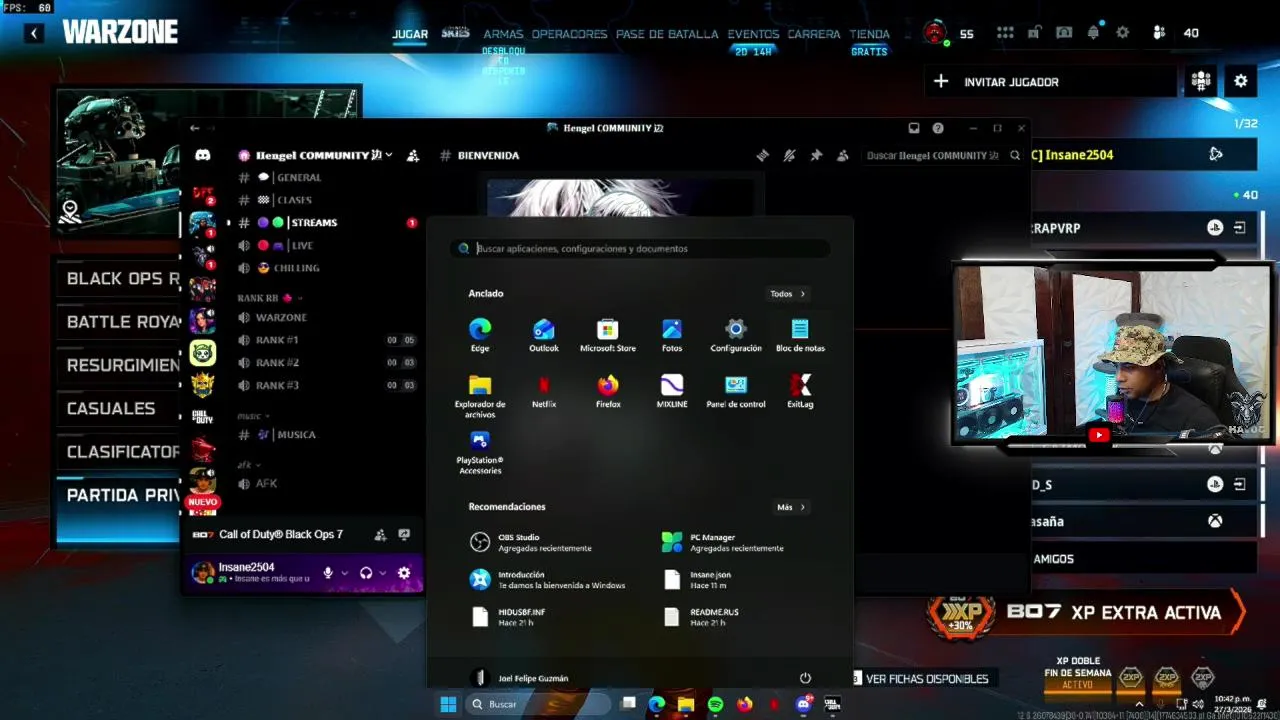This screenshot has height=720, width=1280.
Task: Open Insane.json recent file
Action: click(700, 579)
